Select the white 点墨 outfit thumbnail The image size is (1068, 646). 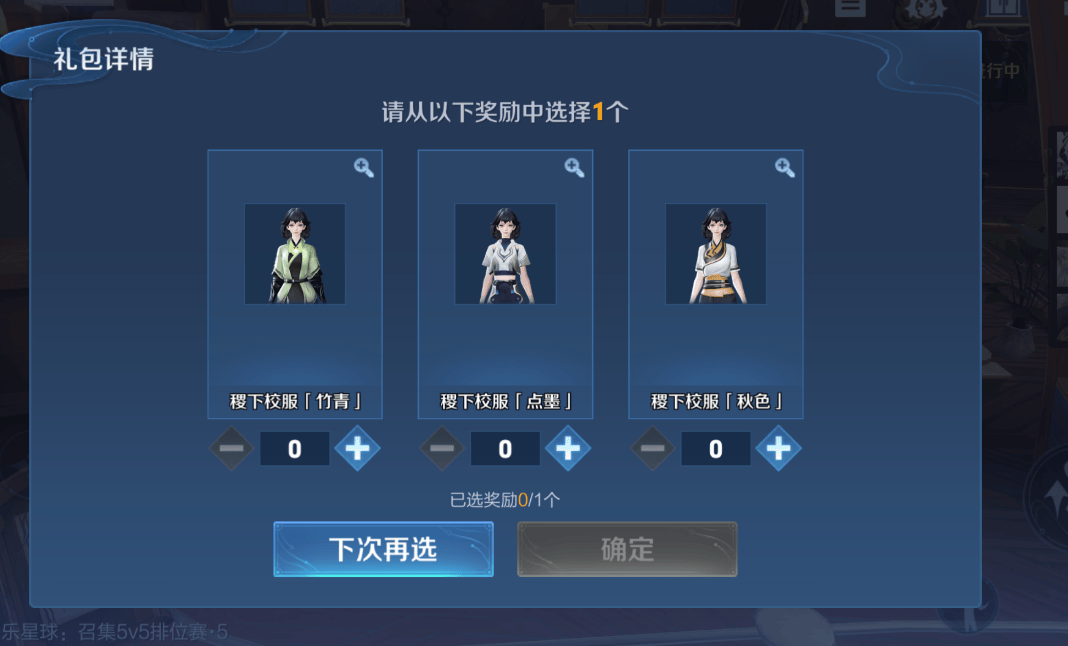click(x=505, y=253)
